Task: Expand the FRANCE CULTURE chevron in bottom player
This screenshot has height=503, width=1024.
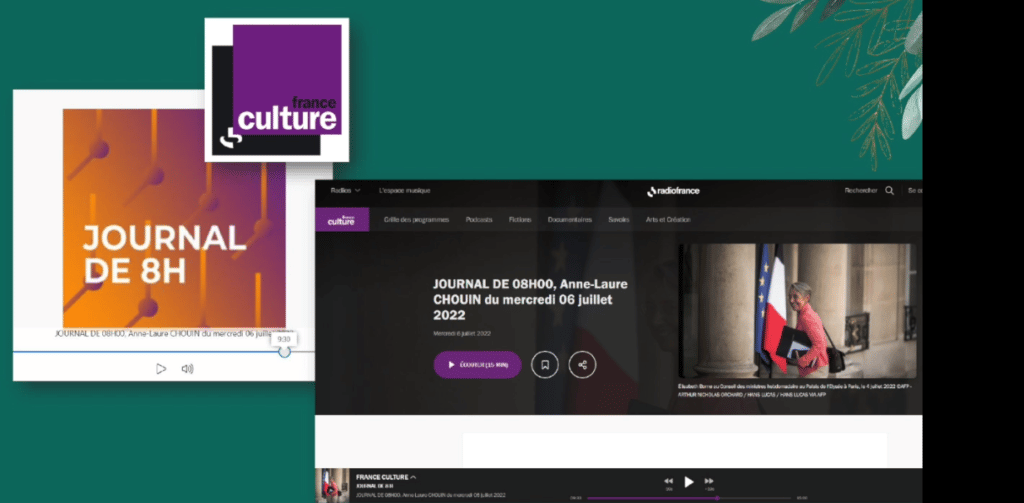Action: pyautogui.click(x=413, y=478)
